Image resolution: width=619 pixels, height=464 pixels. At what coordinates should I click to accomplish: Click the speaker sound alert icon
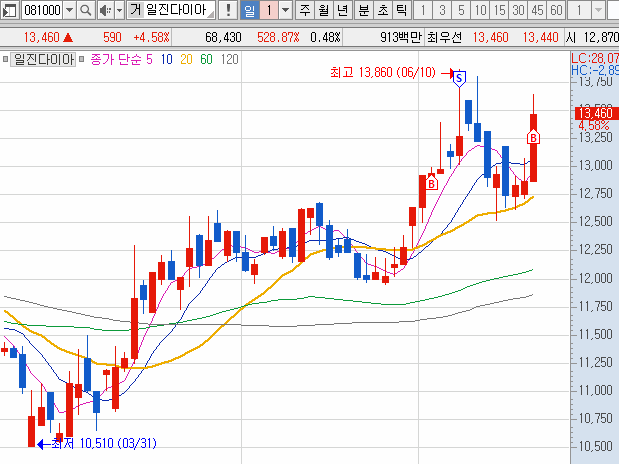point(103,11)
